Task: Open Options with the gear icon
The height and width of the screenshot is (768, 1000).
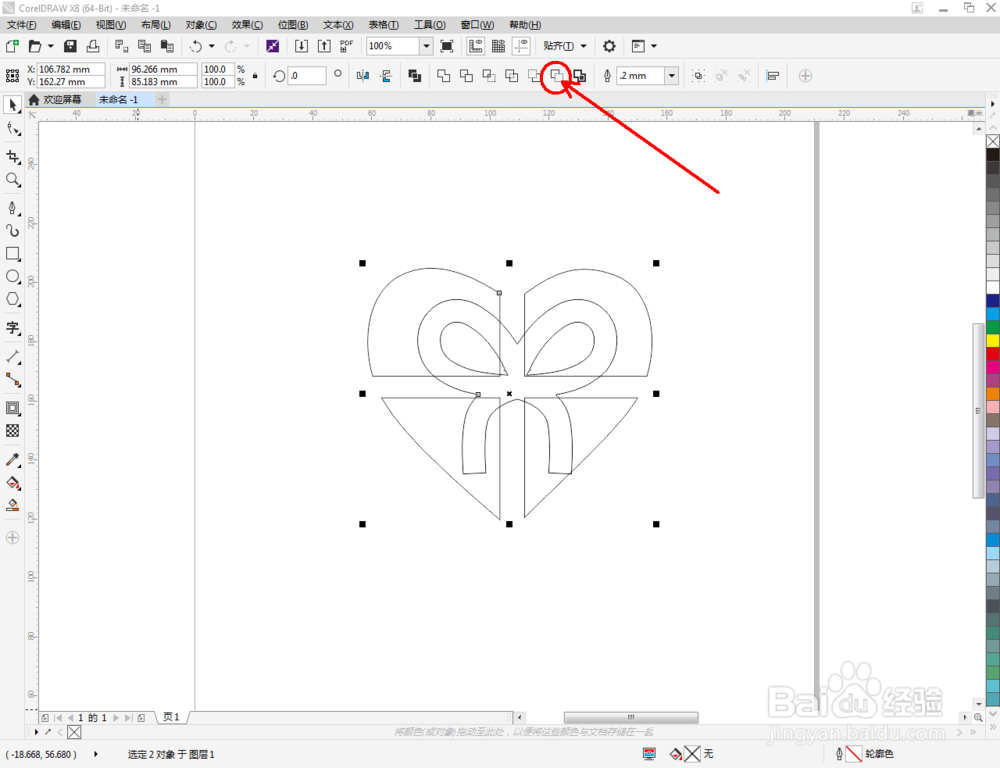Action: [x=609, y=46]
